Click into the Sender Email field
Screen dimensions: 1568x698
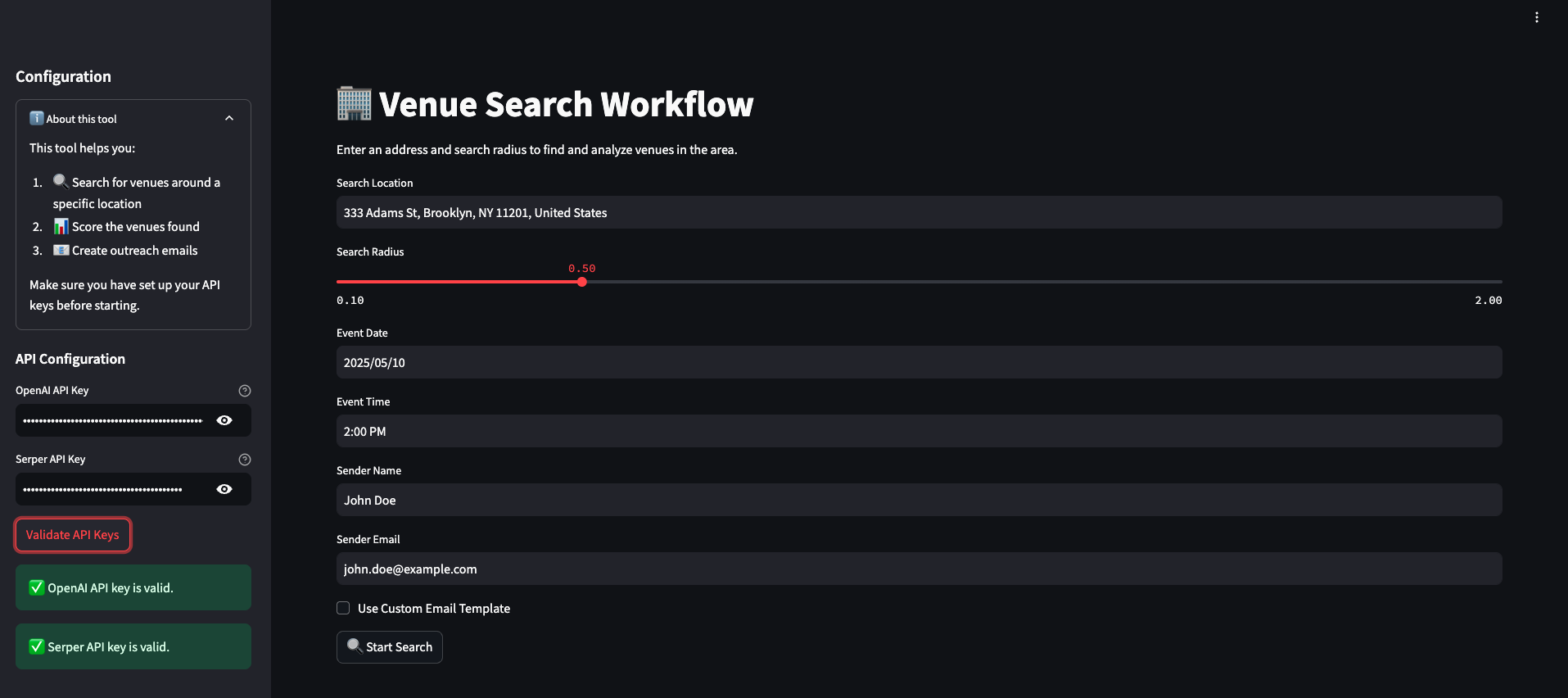tap(918, 569)
